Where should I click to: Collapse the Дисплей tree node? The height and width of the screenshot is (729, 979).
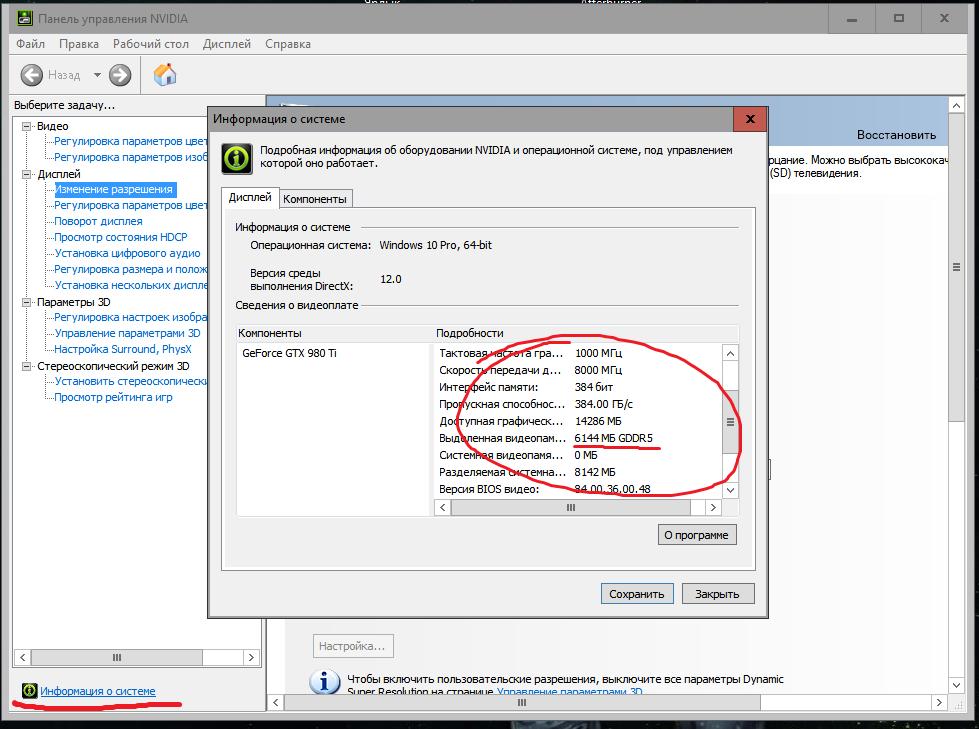pyautogui.click(x=27, y=174)
